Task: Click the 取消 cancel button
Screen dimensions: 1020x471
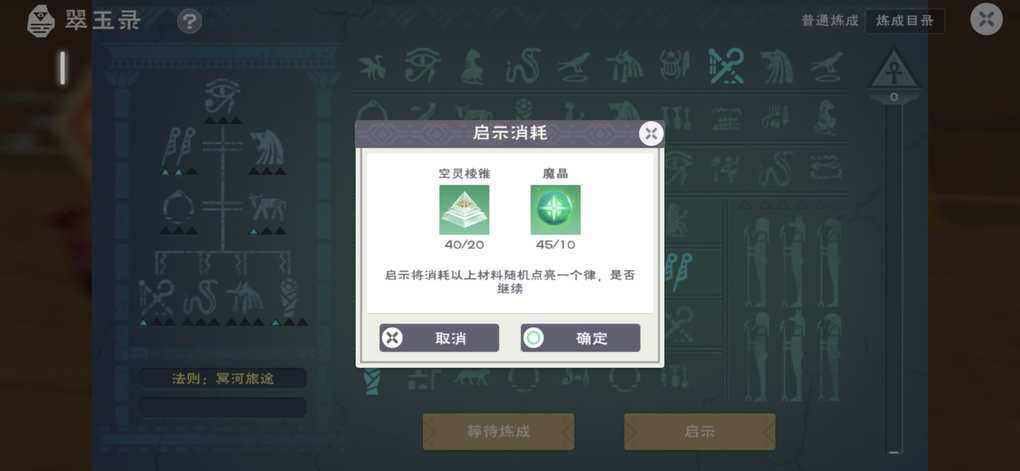Action: [439, 338]
